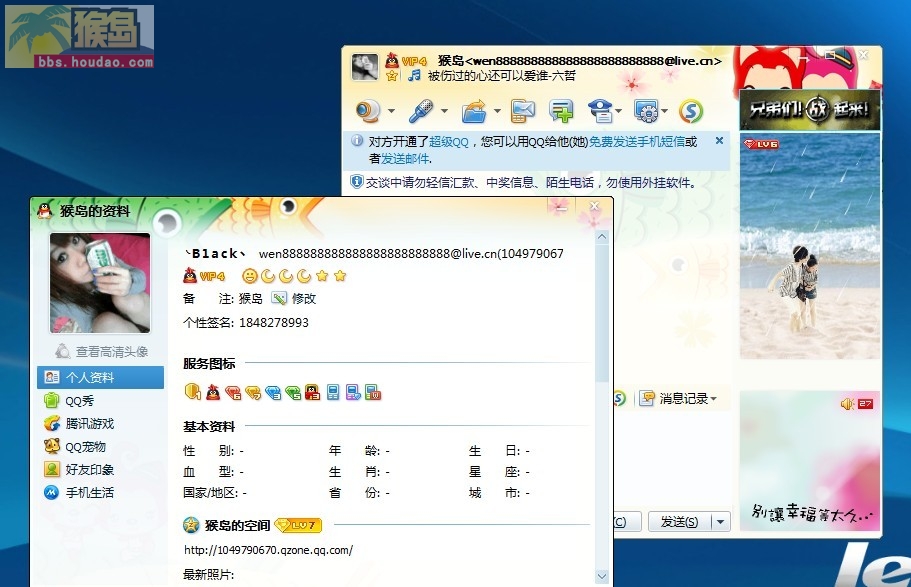This screenshot has height=587, width=911.
Task: Dismiss the blue info notice with its X
Action: point(719,141)
